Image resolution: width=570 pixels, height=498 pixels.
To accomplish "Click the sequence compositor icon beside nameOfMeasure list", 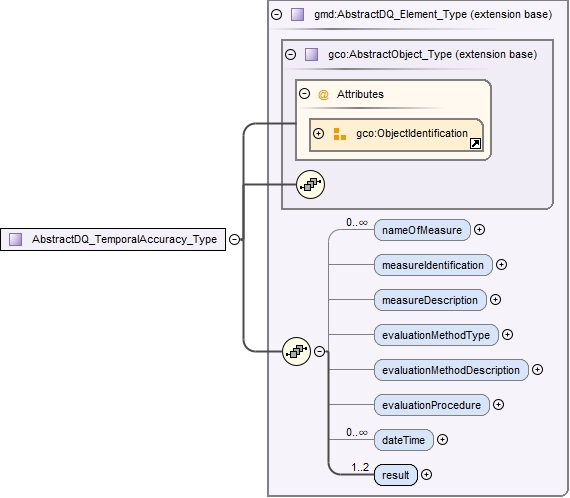I will [296, 352].
